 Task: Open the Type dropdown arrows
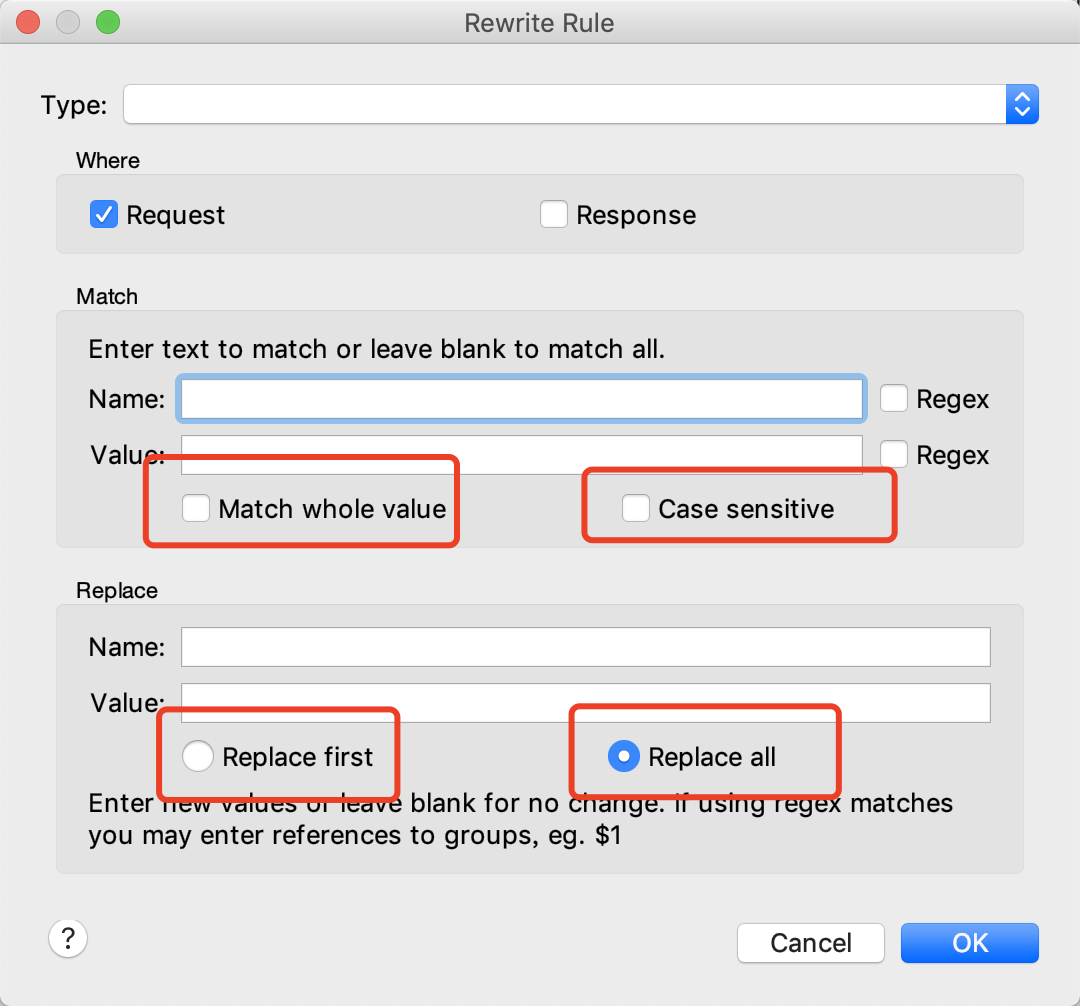point(1021,104)
